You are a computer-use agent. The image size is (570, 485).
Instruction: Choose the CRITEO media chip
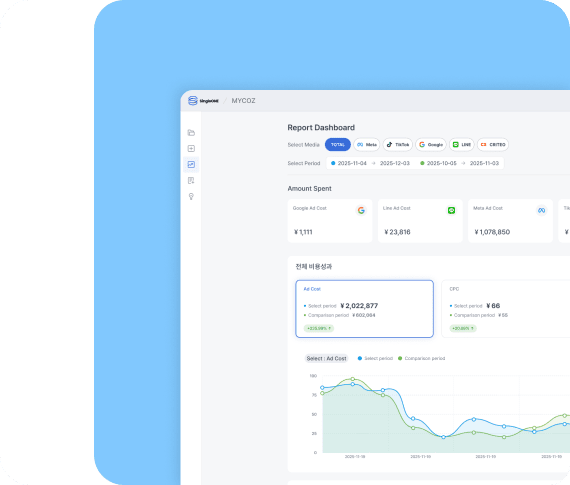tap(493, 144)
